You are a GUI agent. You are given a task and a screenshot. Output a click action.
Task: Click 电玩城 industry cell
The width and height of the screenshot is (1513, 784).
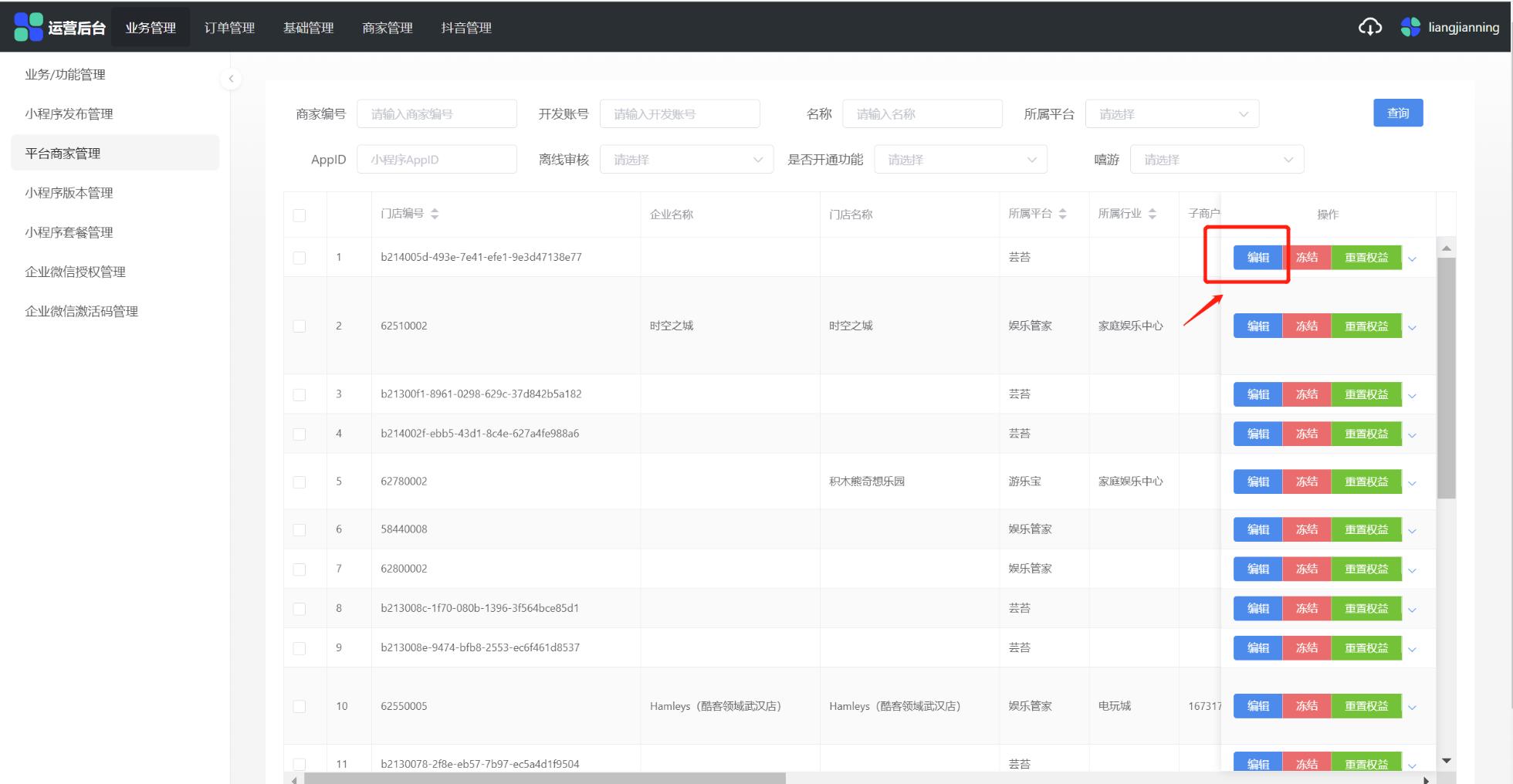(x=1115, y=707)
